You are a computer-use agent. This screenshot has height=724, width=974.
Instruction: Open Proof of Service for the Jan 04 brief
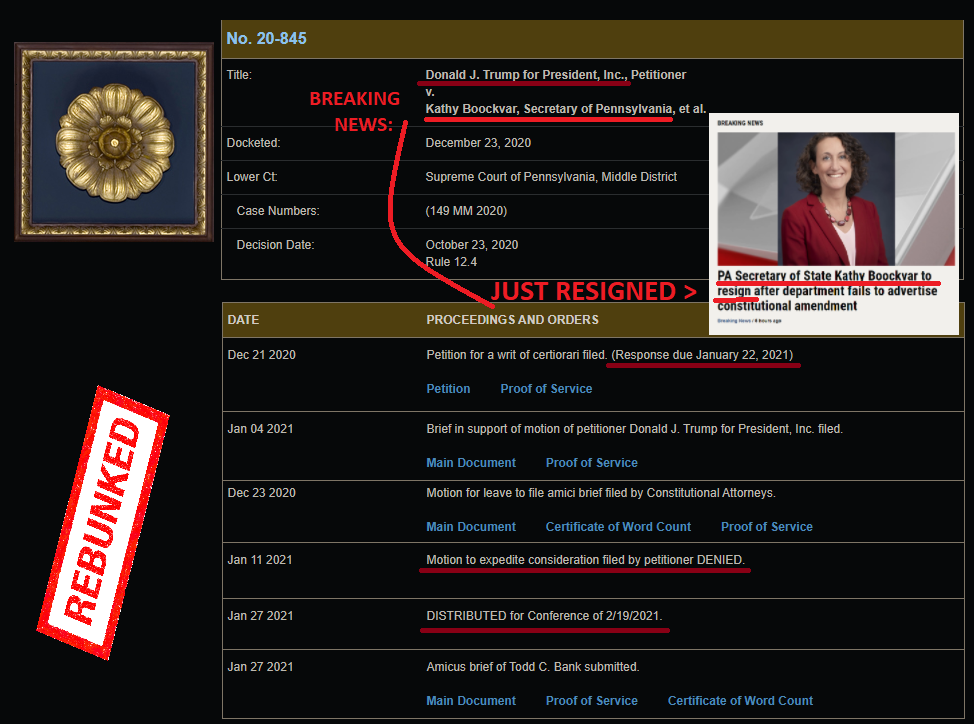(x=591, y=463)
